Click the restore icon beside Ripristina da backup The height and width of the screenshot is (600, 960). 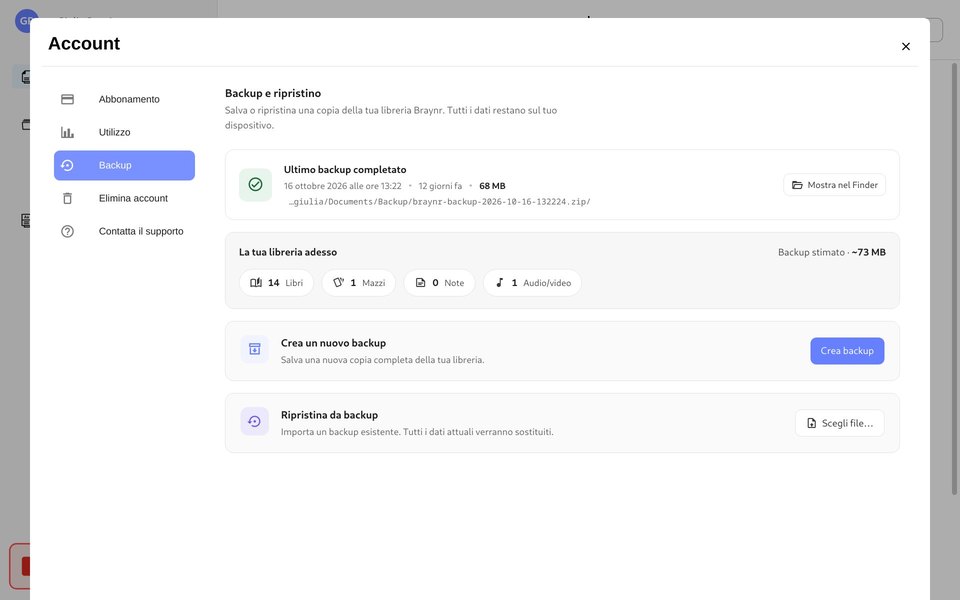(255, 421)
